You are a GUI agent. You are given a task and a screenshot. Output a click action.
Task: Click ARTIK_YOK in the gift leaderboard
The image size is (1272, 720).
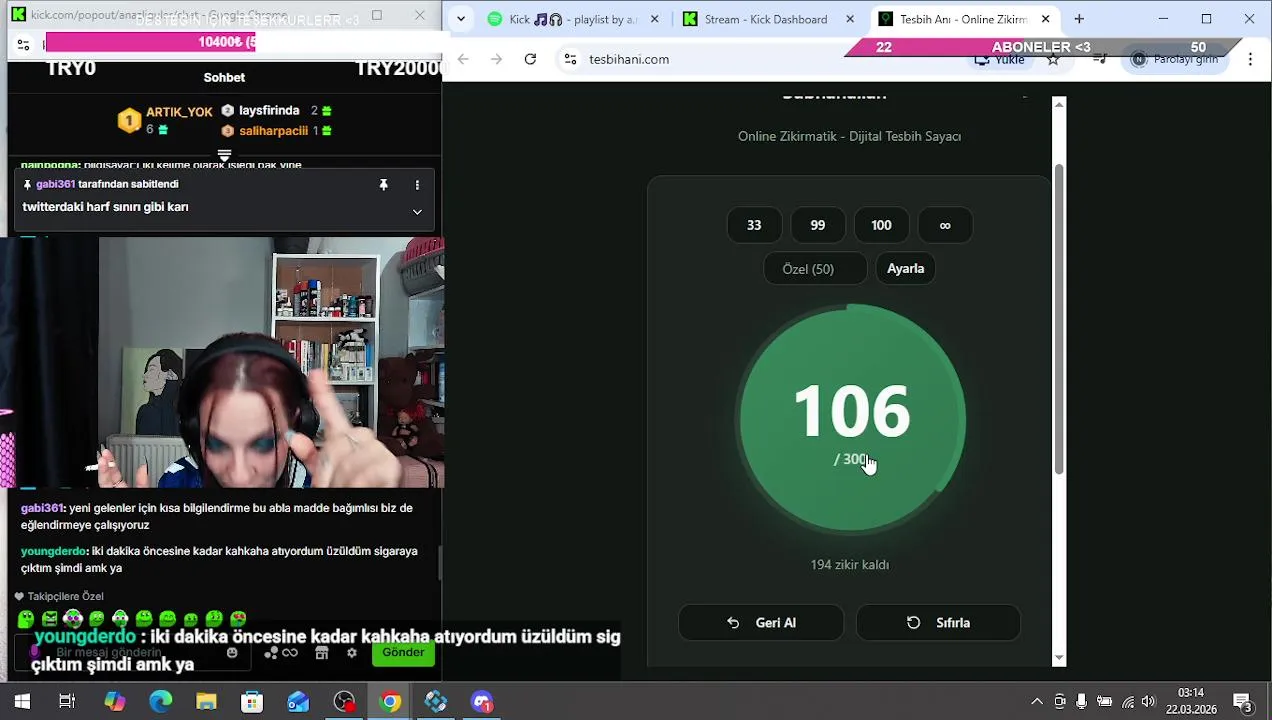point(179,112)
